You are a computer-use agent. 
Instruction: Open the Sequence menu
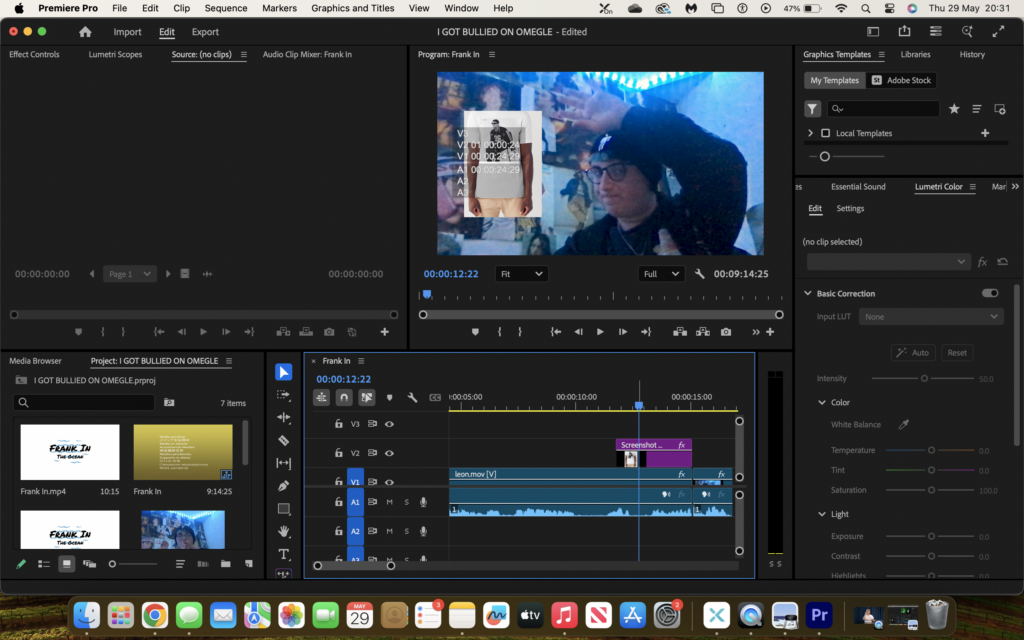226,8
